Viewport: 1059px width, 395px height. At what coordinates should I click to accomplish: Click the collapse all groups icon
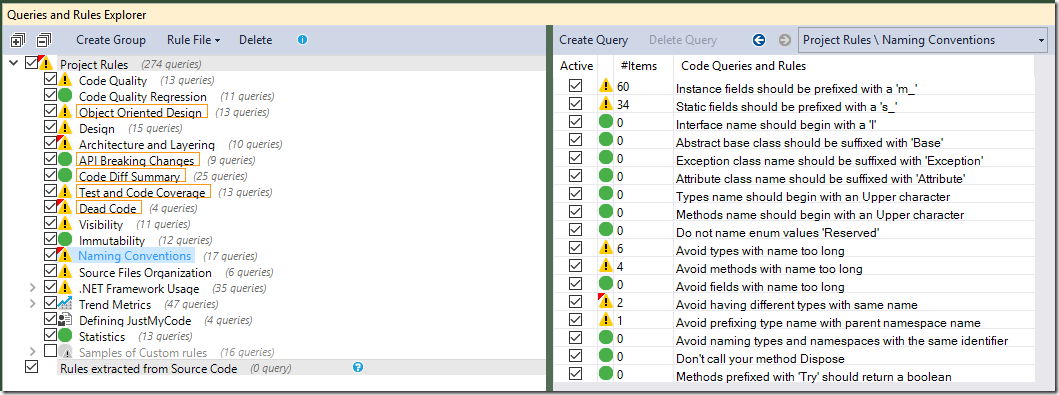pyautogui.click(x=44, y=40)
